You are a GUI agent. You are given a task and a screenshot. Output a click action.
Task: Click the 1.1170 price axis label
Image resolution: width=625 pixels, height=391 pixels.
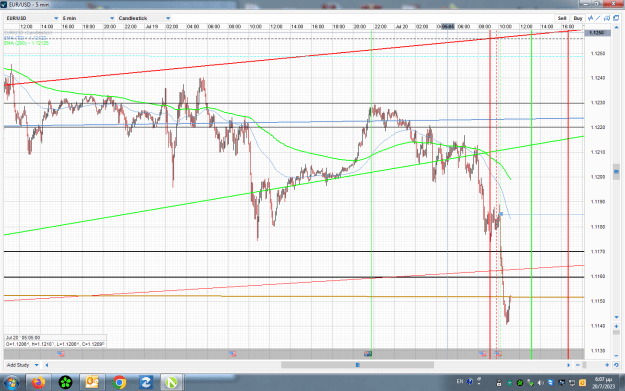point(597,251)
